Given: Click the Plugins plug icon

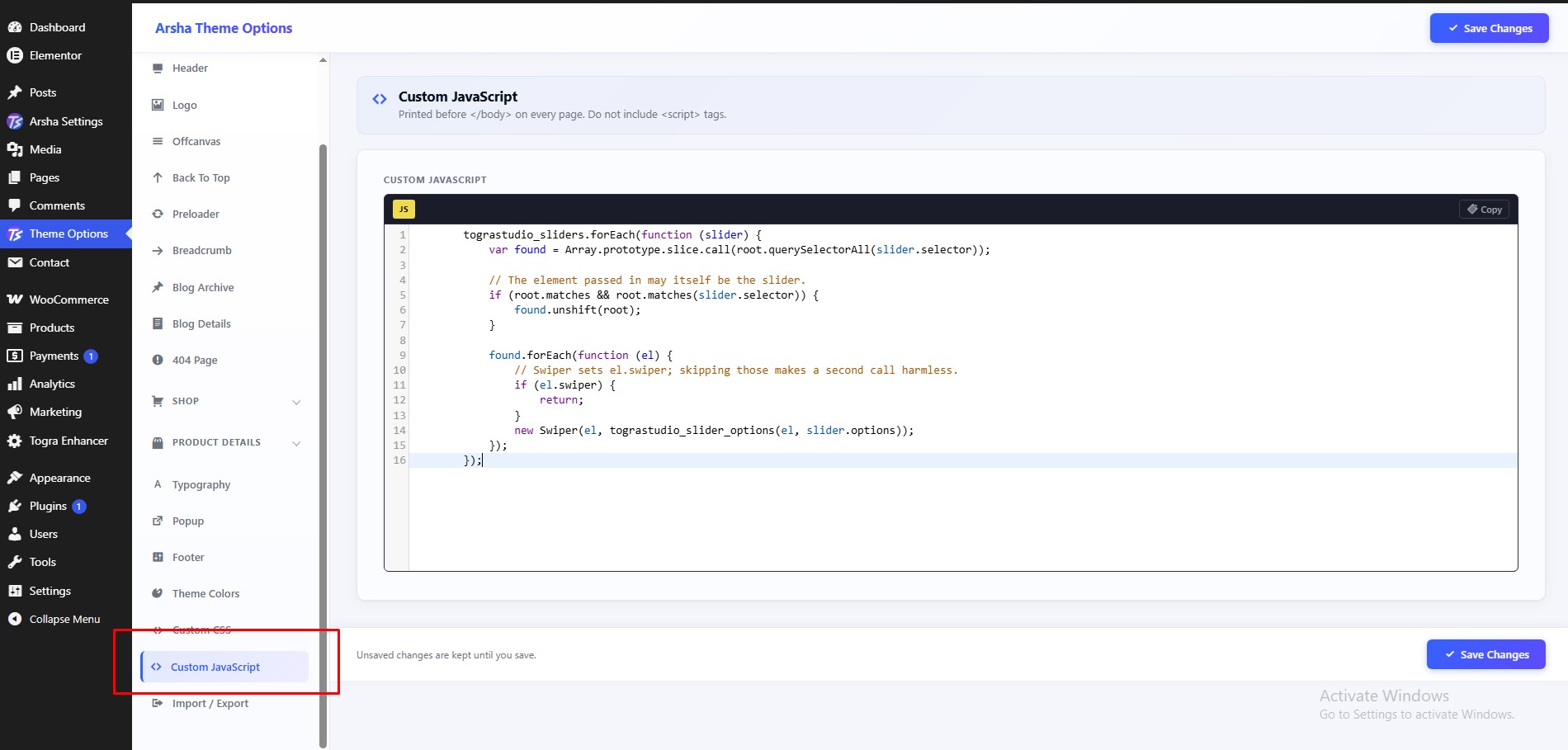Looking at the screenshot, I should pos(15,506).
